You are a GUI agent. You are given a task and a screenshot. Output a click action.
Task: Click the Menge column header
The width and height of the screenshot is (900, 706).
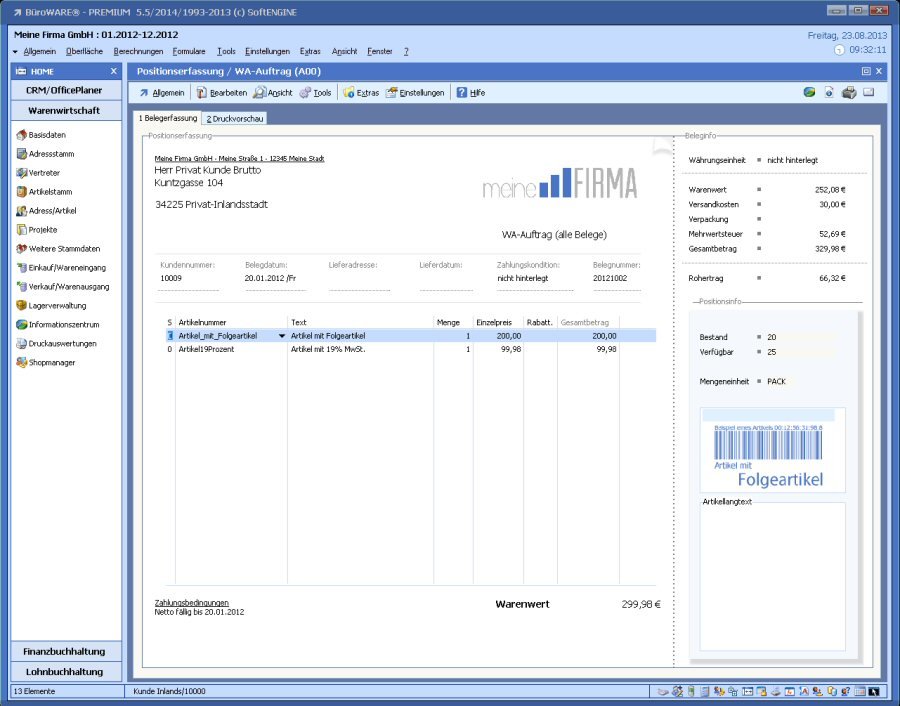pyautogui.click(x=448, y=323)
